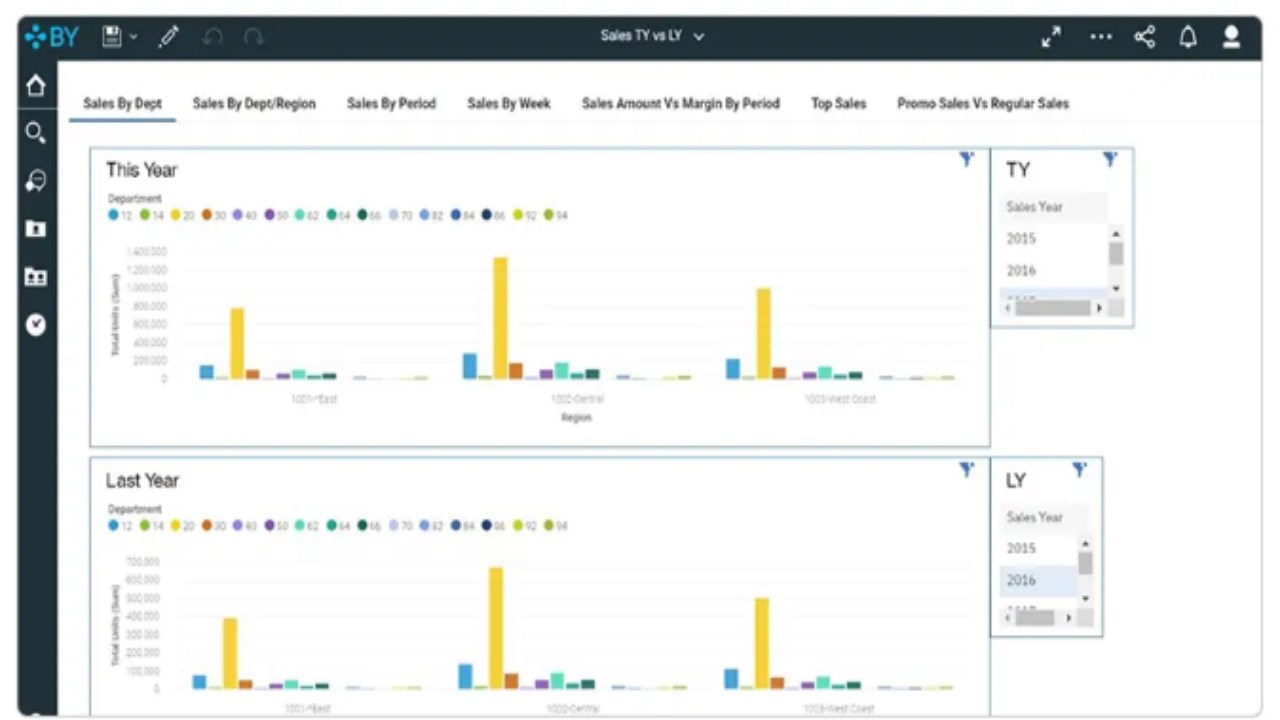Screen dimensions: 1280x720
Task: Click the filter icon on This Year chart
Action: [967, 159]
